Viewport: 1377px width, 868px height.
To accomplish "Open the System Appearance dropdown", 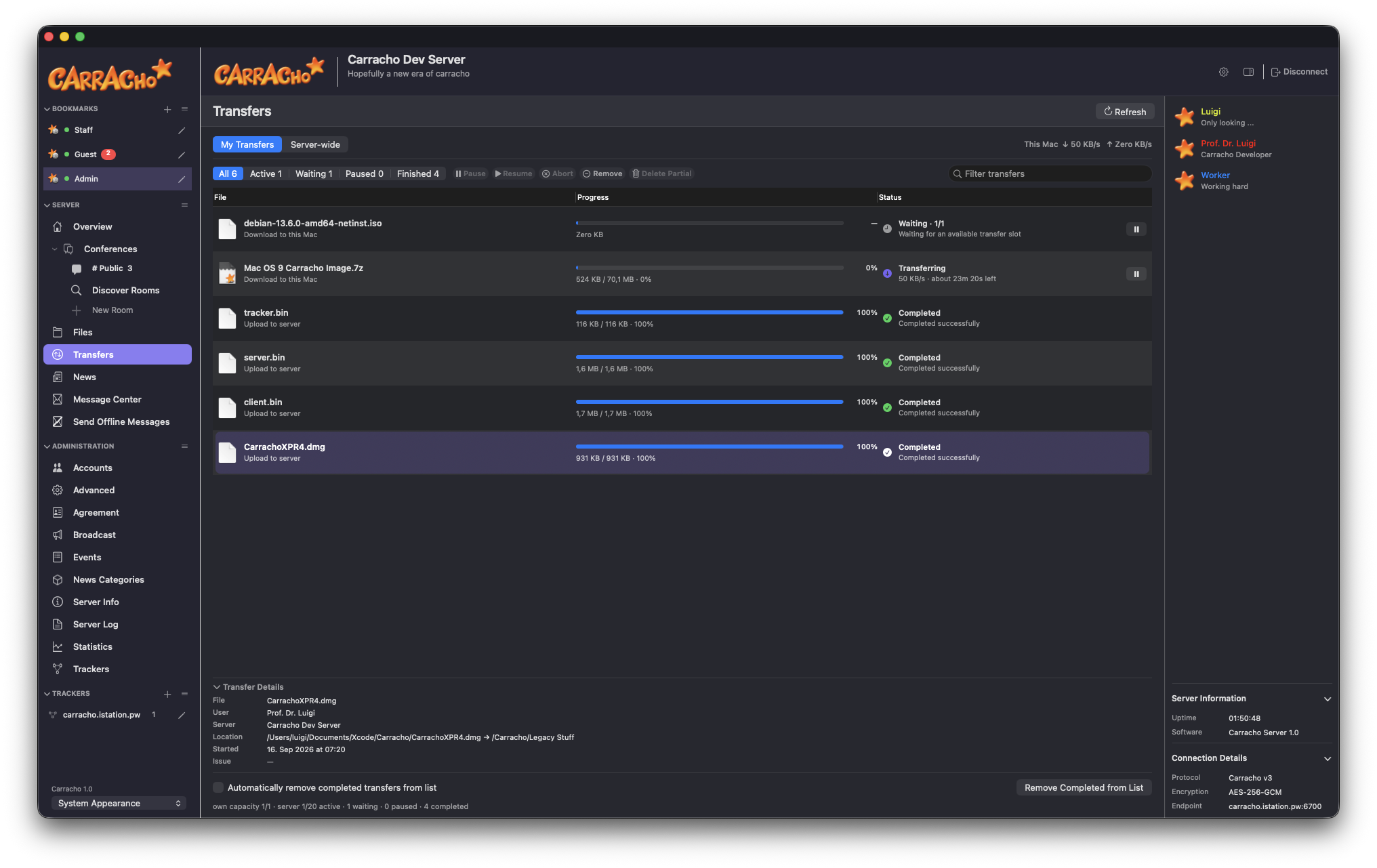I will 119,803.
